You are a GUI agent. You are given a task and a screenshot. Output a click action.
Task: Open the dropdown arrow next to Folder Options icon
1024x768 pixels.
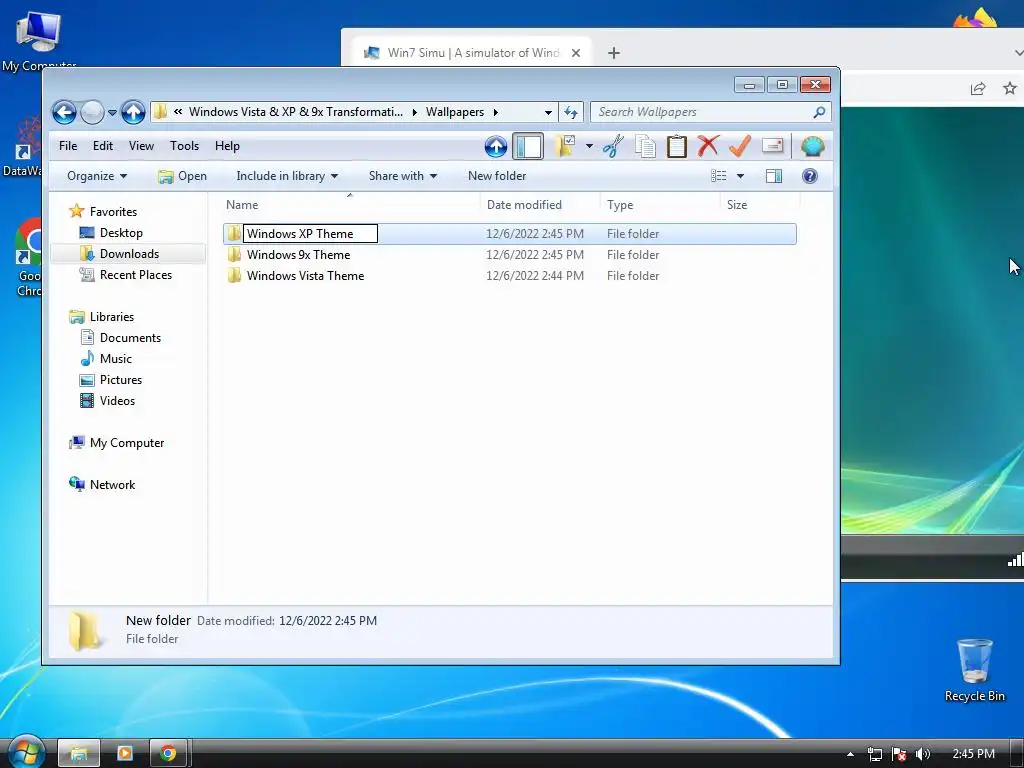[589, 146]
